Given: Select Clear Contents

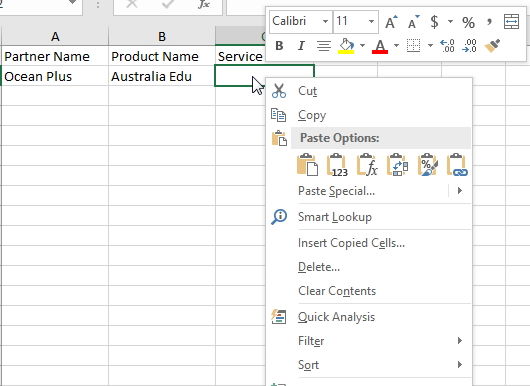Looking at the screenshot, I should point(368,291).
